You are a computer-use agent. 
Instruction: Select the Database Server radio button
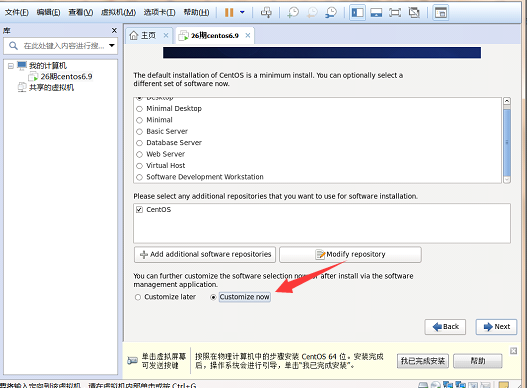[x=139, y=143]
